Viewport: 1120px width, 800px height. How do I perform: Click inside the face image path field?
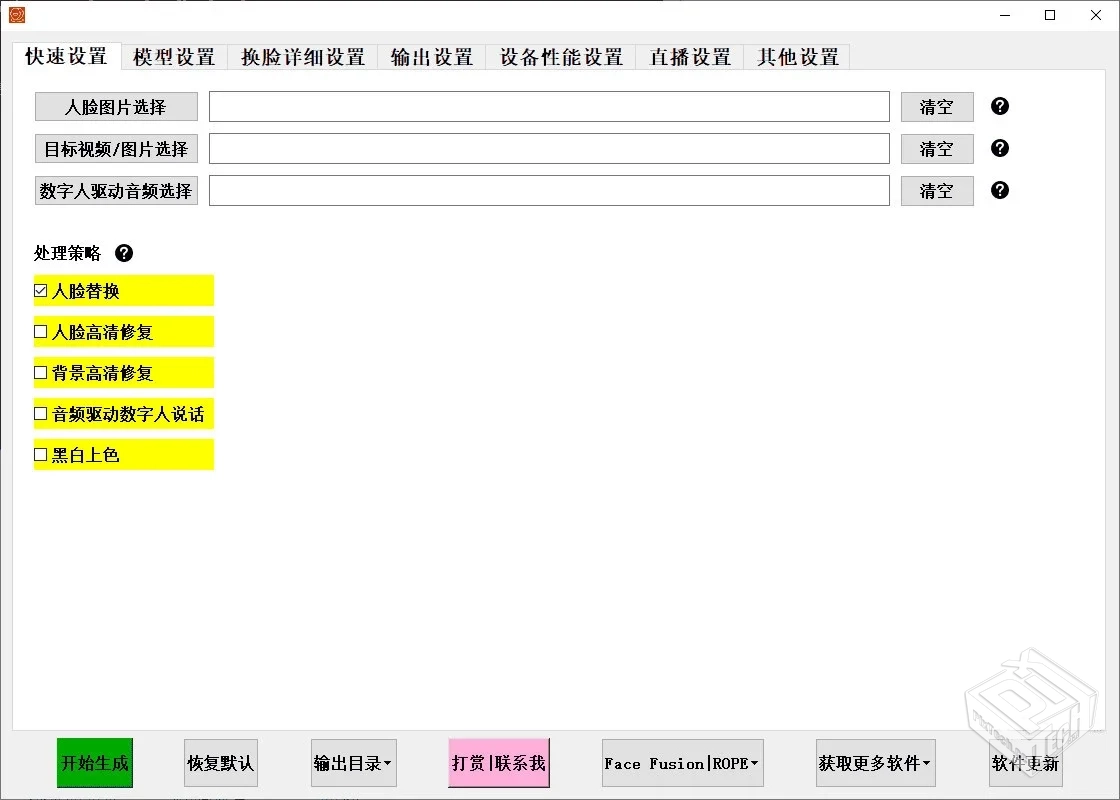point(548,106)
